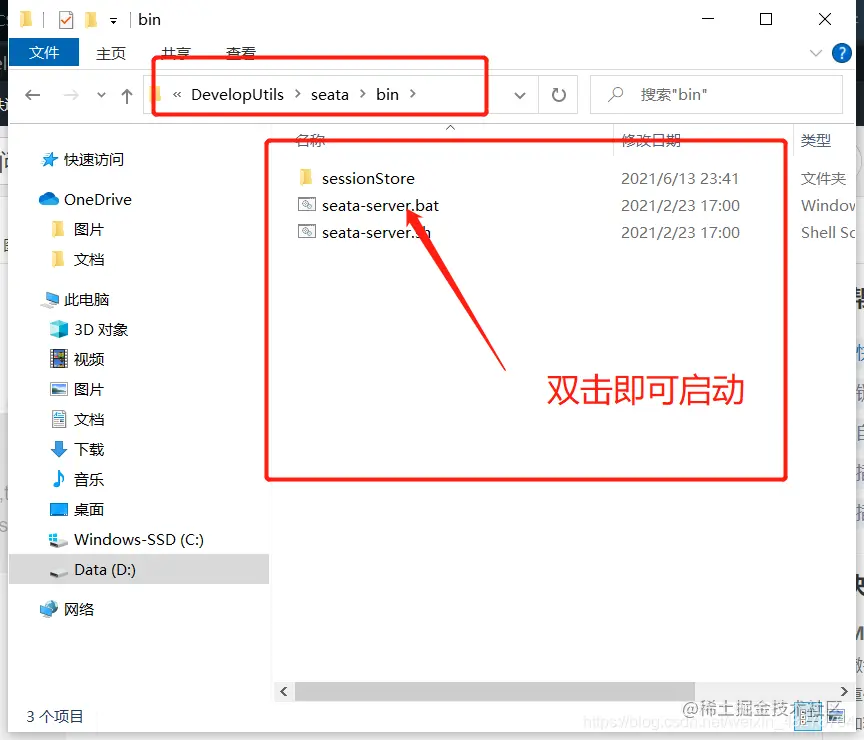This screenshot has height=740, width=864.
Task: Open the address bar history dropdown
Action: click(x=519, y=94)
